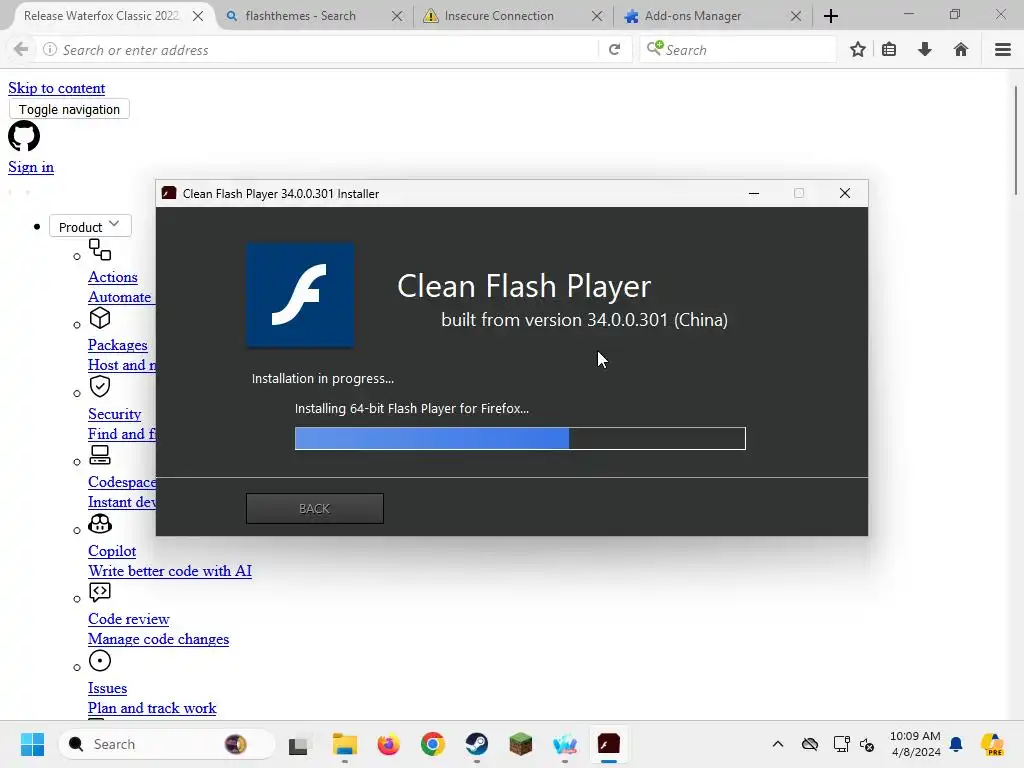
Task: Click the GitHub octocat logo
Action: pyautogui.click(x=24, y=136)
